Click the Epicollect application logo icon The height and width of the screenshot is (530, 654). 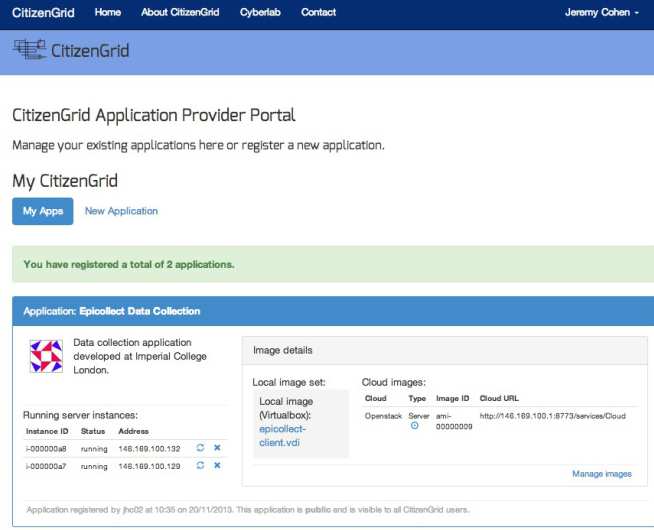[x=45, y=357]
